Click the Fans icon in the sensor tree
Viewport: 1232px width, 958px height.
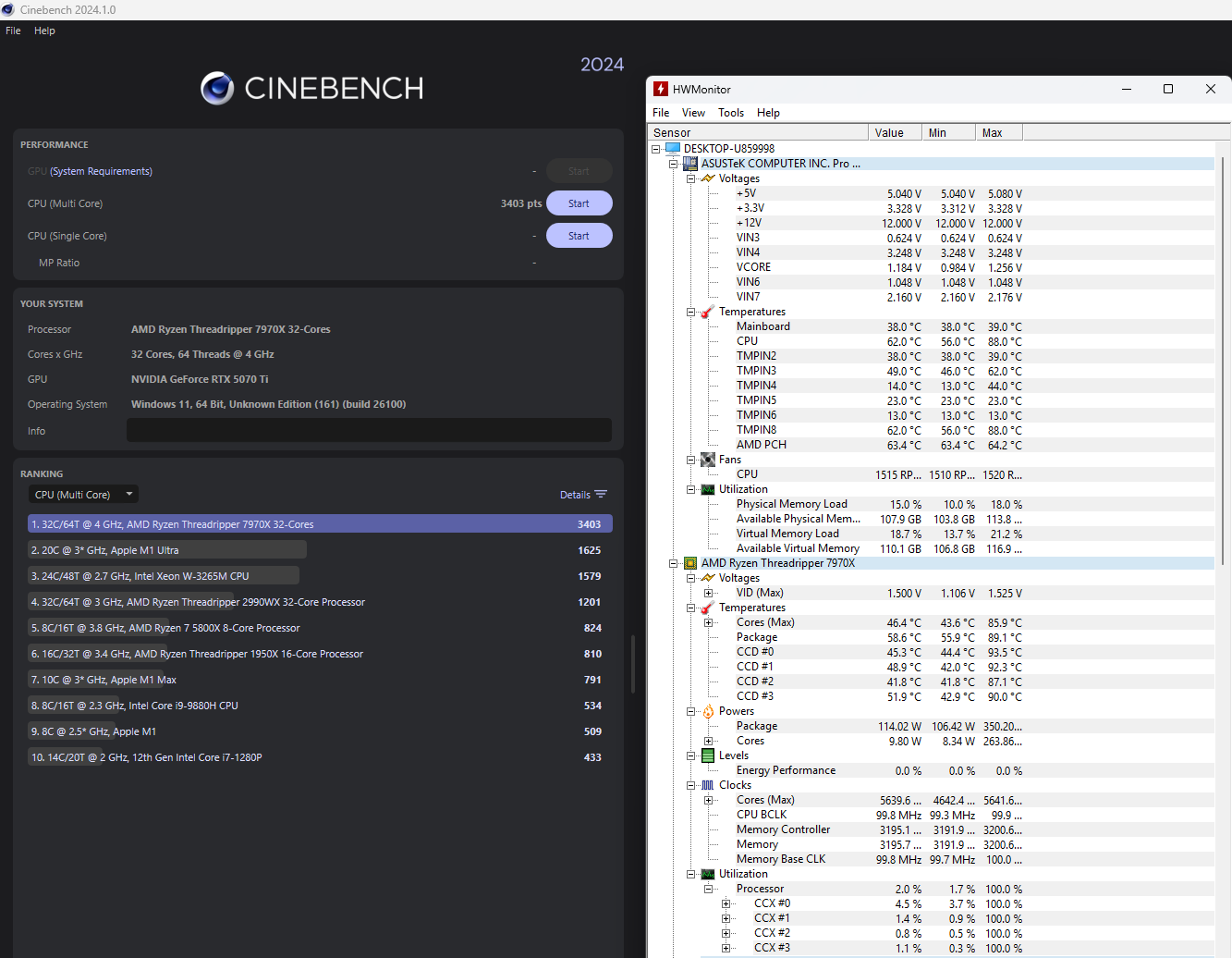coord(708,460)
